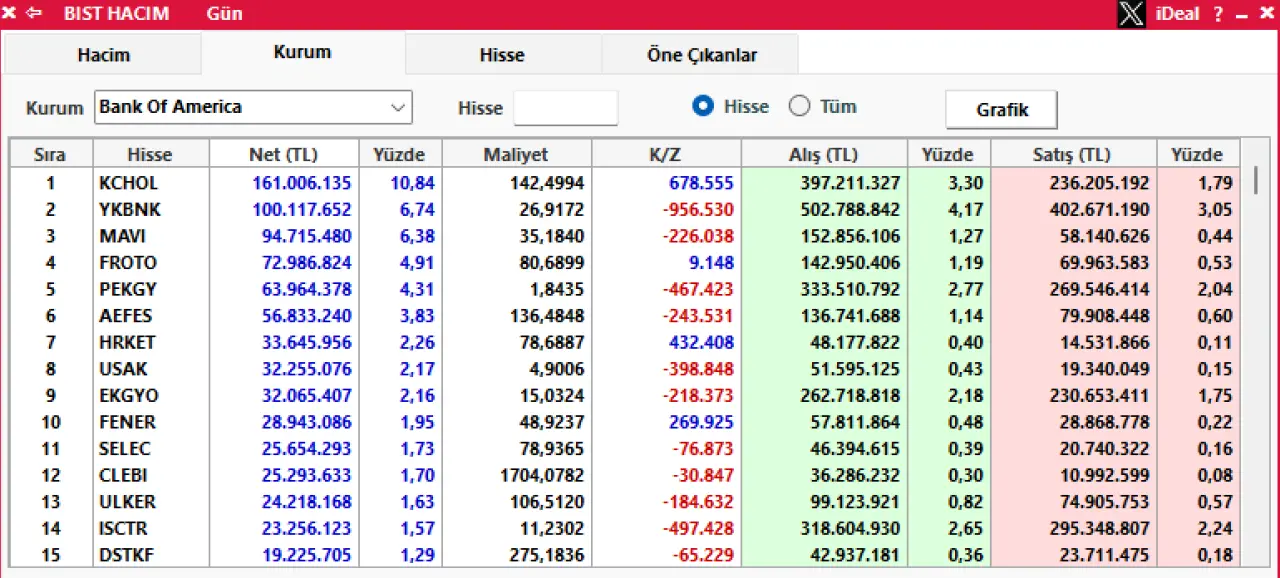Open the Hisse tab
This screenshot has height=578, width=1280.
(502, 55)
